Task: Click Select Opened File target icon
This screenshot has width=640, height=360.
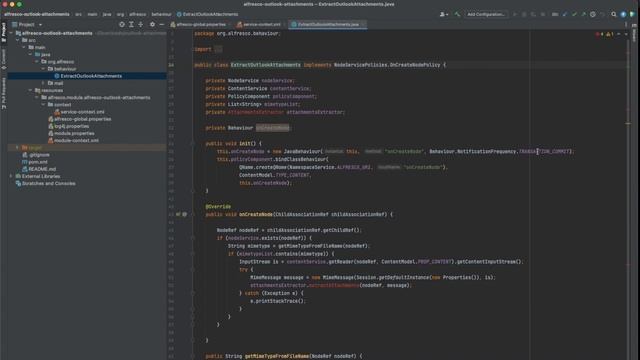Action: (x=122, y=24)
